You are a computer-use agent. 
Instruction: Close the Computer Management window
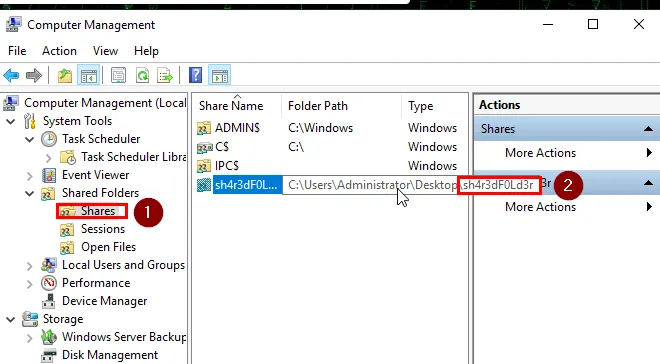tap(639, 24)
